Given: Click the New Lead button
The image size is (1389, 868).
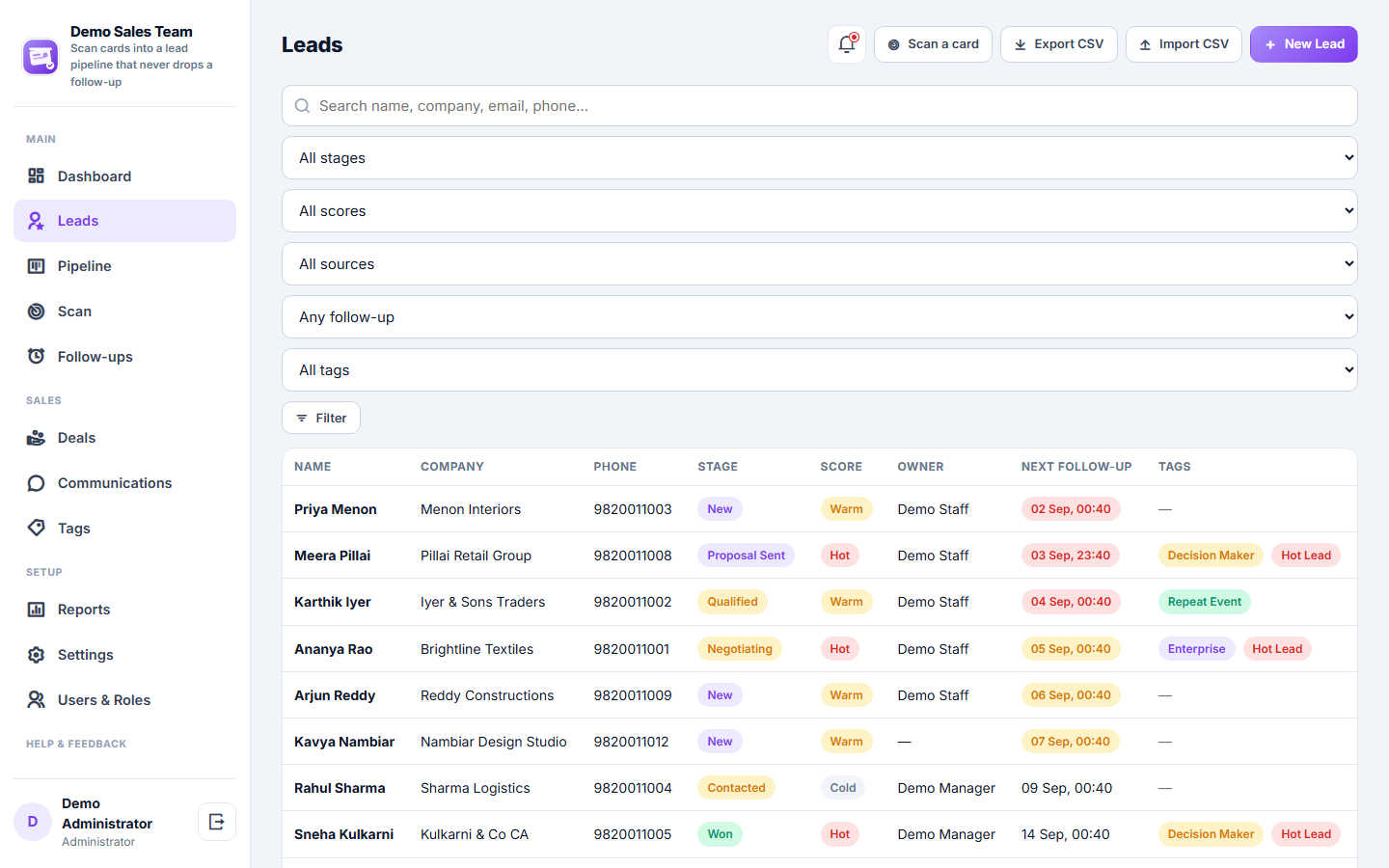Looking at the screenshot, I should click(1304, 44).
